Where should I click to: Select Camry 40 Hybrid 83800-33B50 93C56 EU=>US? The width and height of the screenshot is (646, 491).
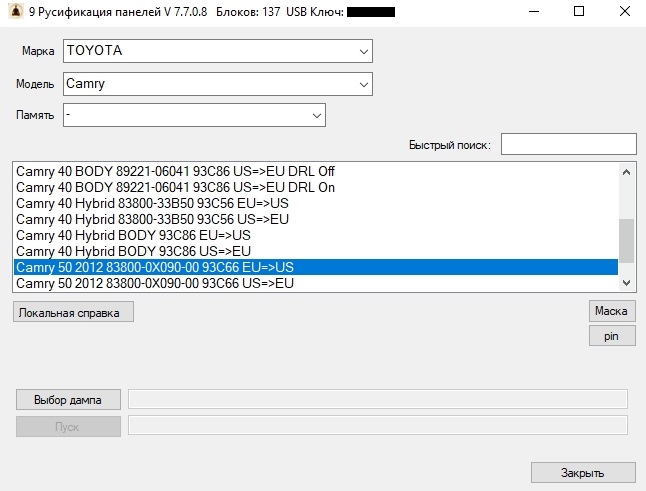point(316,203)
